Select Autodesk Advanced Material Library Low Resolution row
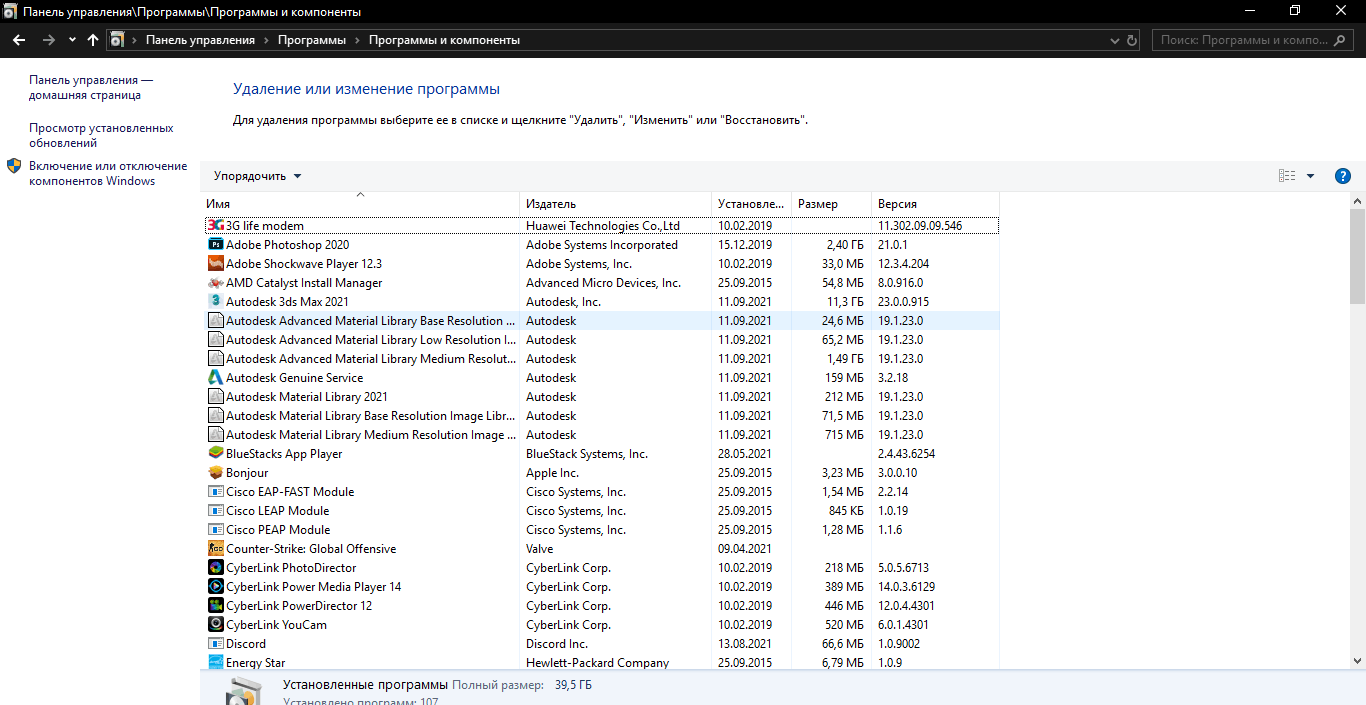The height and width of the screenshot is (705, 1366). (602, 340)
